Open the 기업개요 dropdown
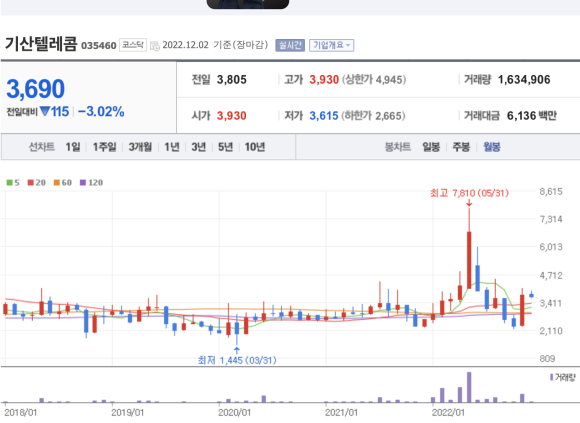The width and height of the screenshot is (580, 423). point(331,45)
